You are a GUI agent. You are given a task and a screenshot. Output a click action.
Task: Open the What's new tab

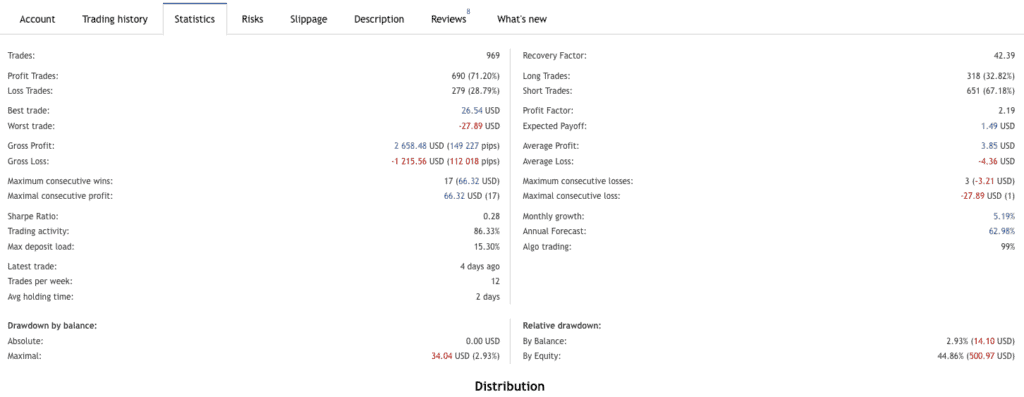(x=522, y=19)
